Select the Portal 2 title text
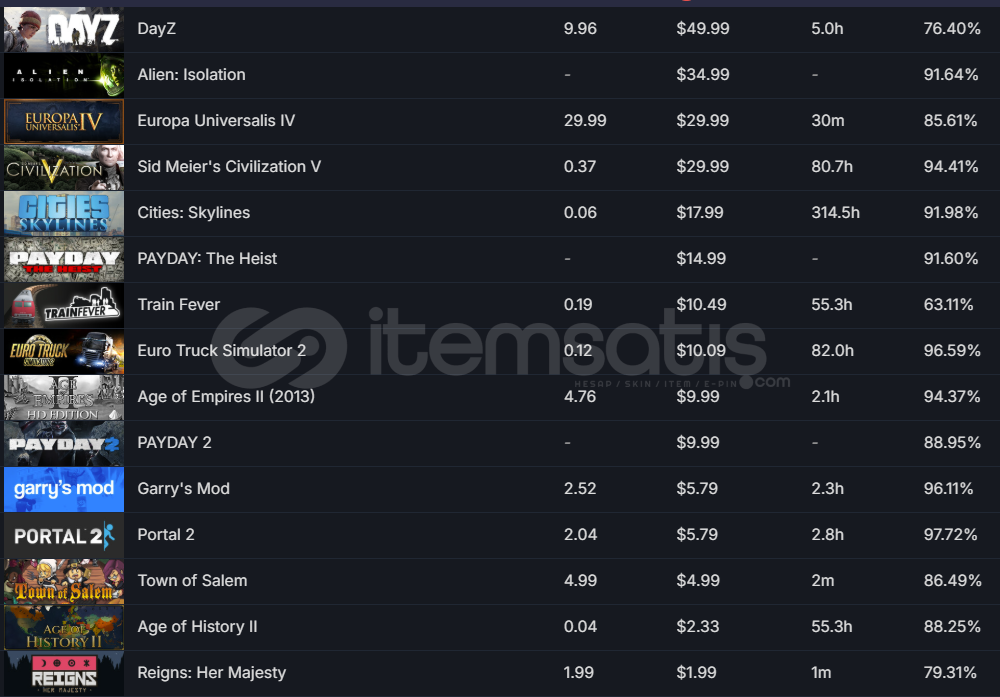 (166, 534)
